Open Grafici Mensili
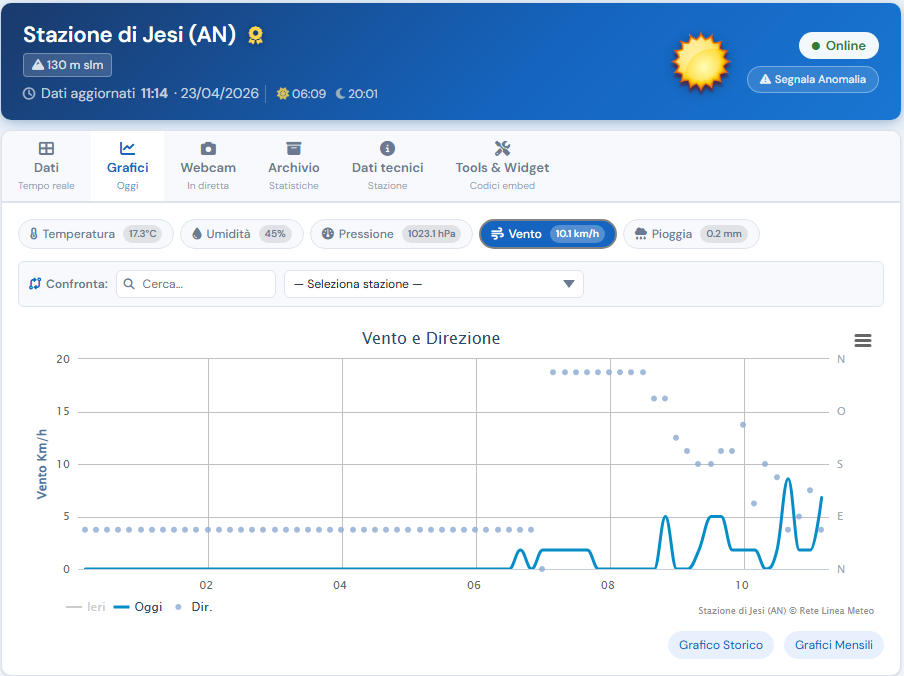This screenshot has width=904, height=676. (834, 645)
